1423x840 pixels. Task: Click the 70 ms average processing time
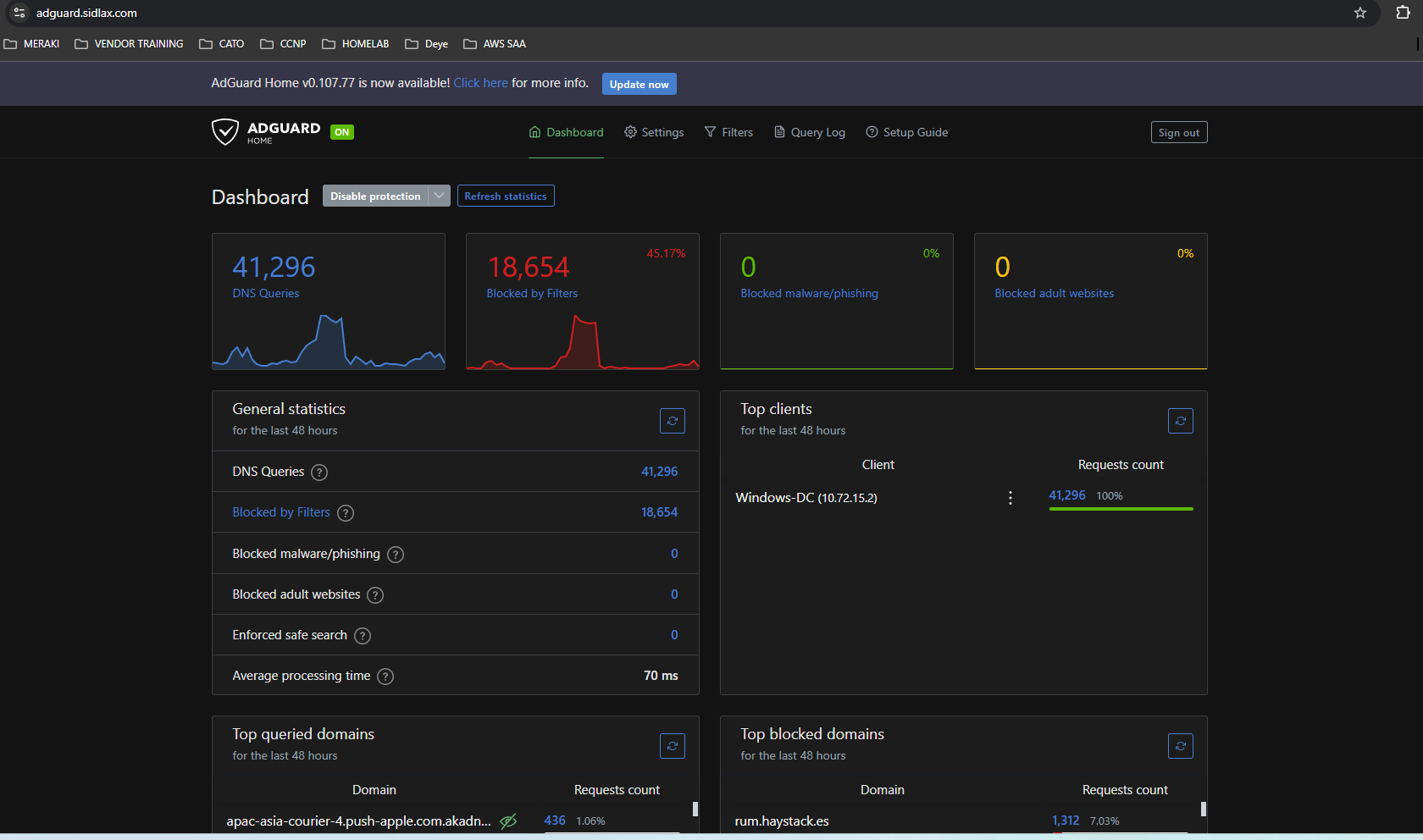661,676
